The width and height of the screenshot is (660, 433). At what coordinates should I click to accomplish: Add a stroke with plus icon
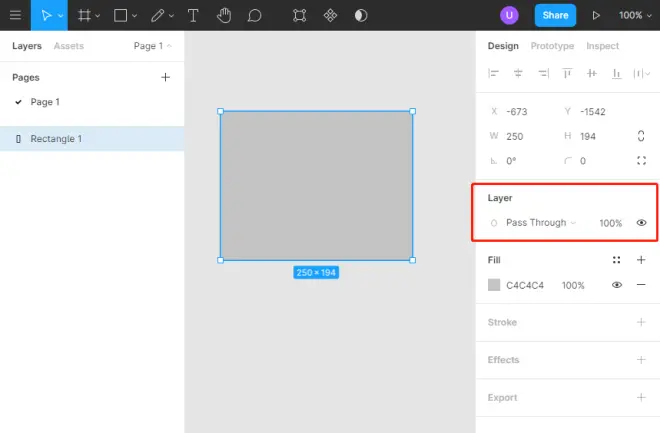[641, 322]
